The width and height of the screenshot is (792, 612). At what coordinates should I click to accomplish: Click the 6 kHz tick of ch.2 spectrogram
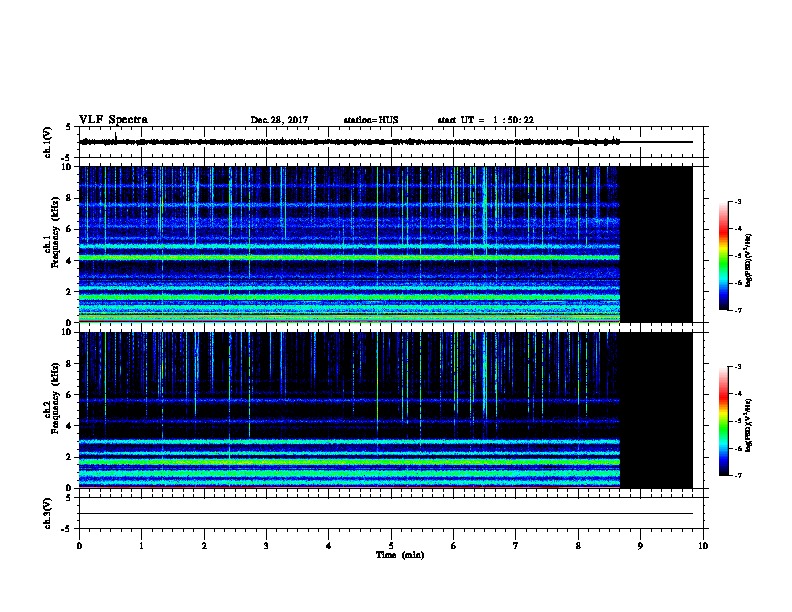[x=70, y=395]
